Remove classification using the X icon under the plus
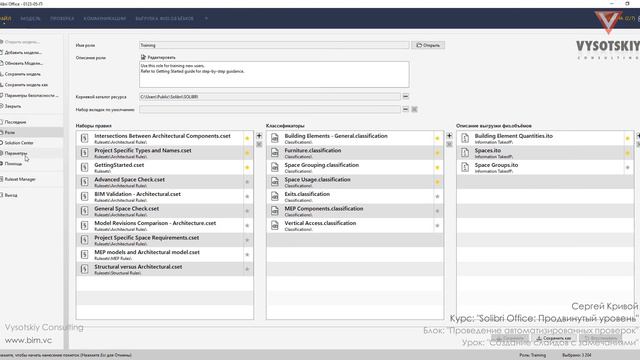 click(x=449, y=144)
